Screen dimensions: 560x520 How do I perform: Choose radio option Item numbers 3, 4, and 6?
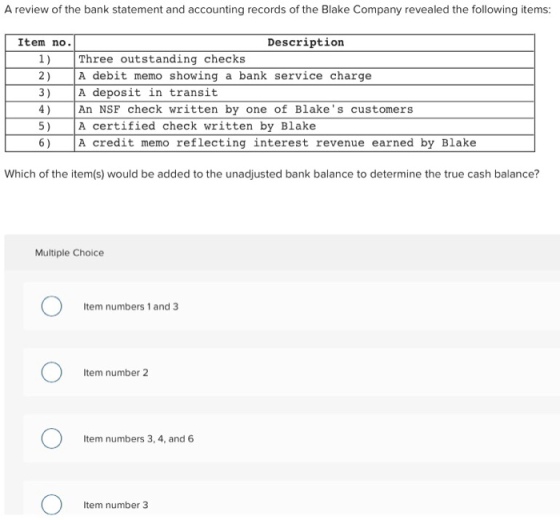(x=51, y=439)
